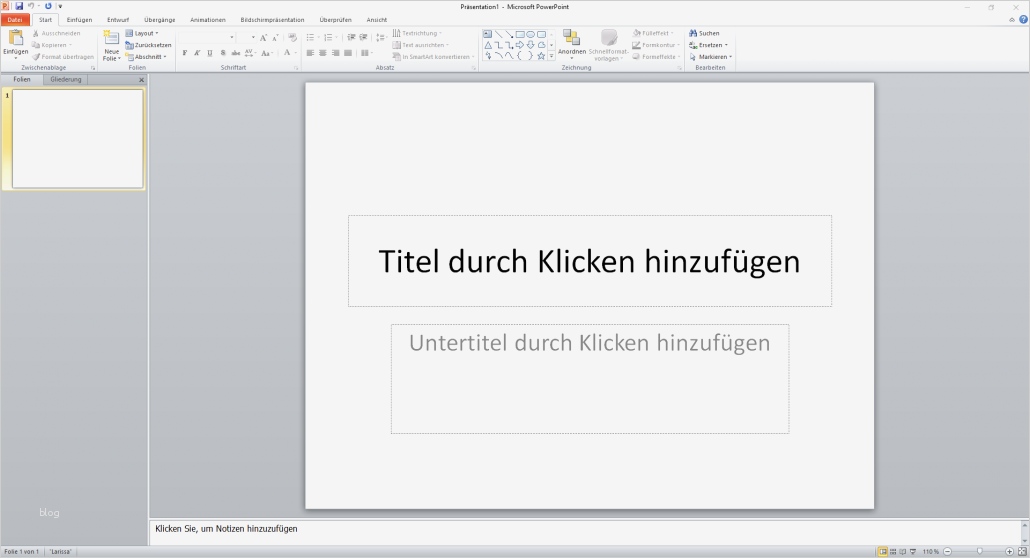This screenshot has height=558, width=1030.
Task: Open the Animationen ribbon tab
Action: [x=207, y=20]
